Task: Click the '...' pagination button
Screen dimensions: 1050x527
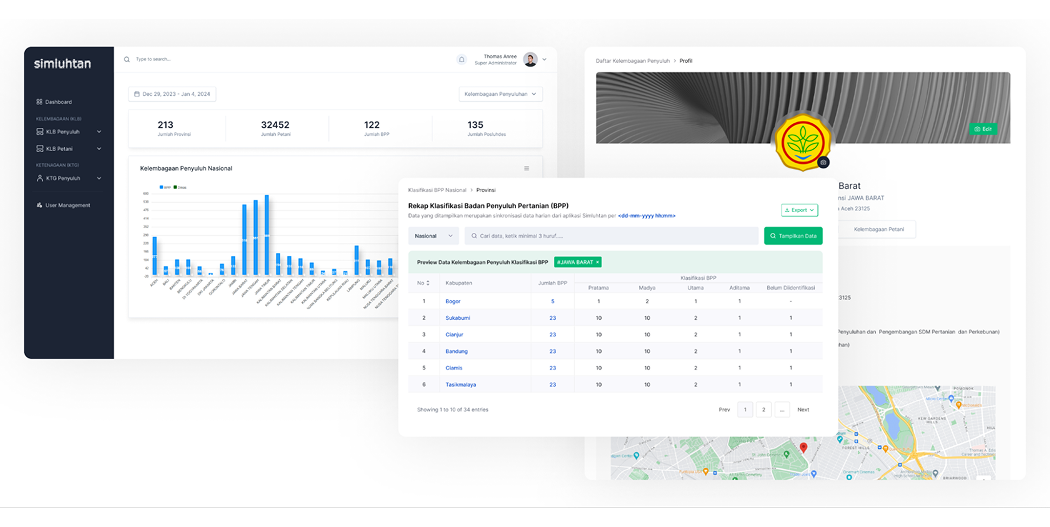Action: 781,409
